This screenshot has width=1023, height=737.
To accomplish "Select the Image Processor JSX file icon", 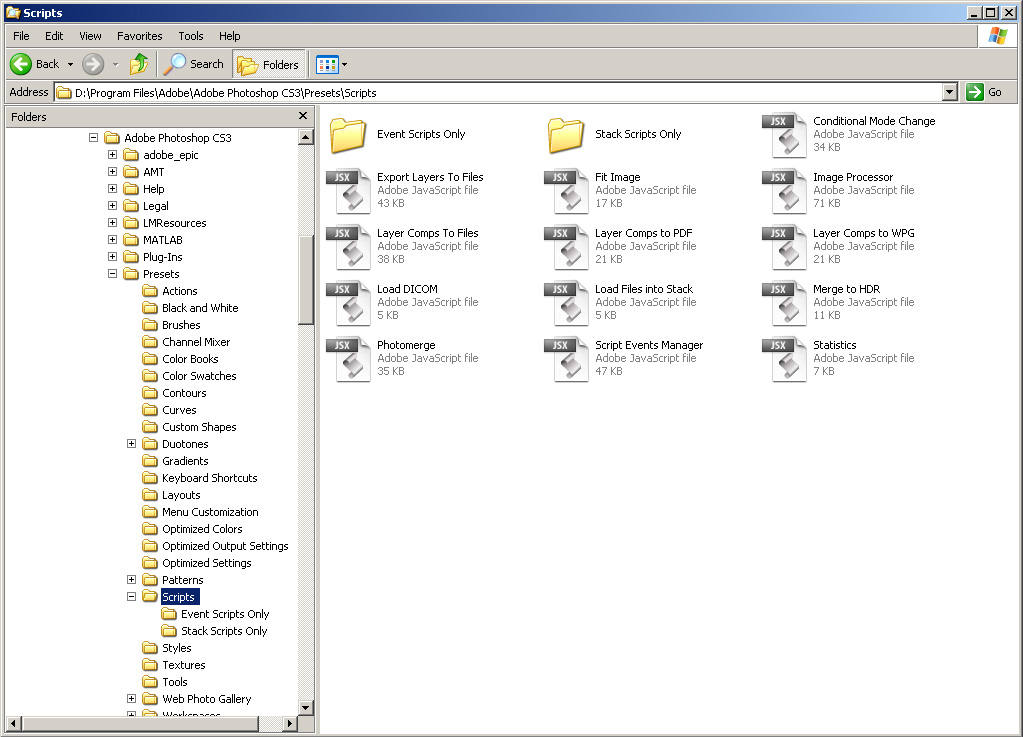I will [x=785, y=191].
